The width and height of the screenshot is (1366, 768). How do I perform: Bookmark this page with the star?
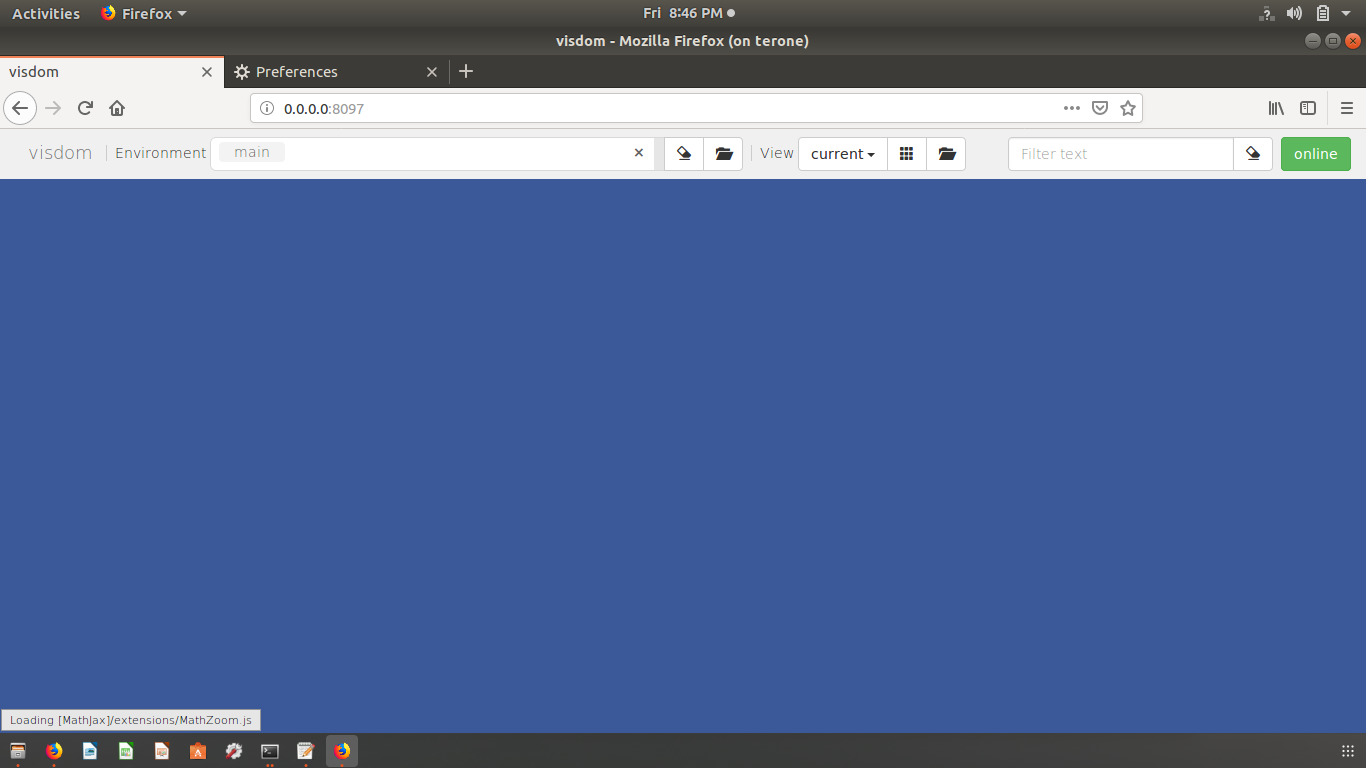click(1128, 108)
